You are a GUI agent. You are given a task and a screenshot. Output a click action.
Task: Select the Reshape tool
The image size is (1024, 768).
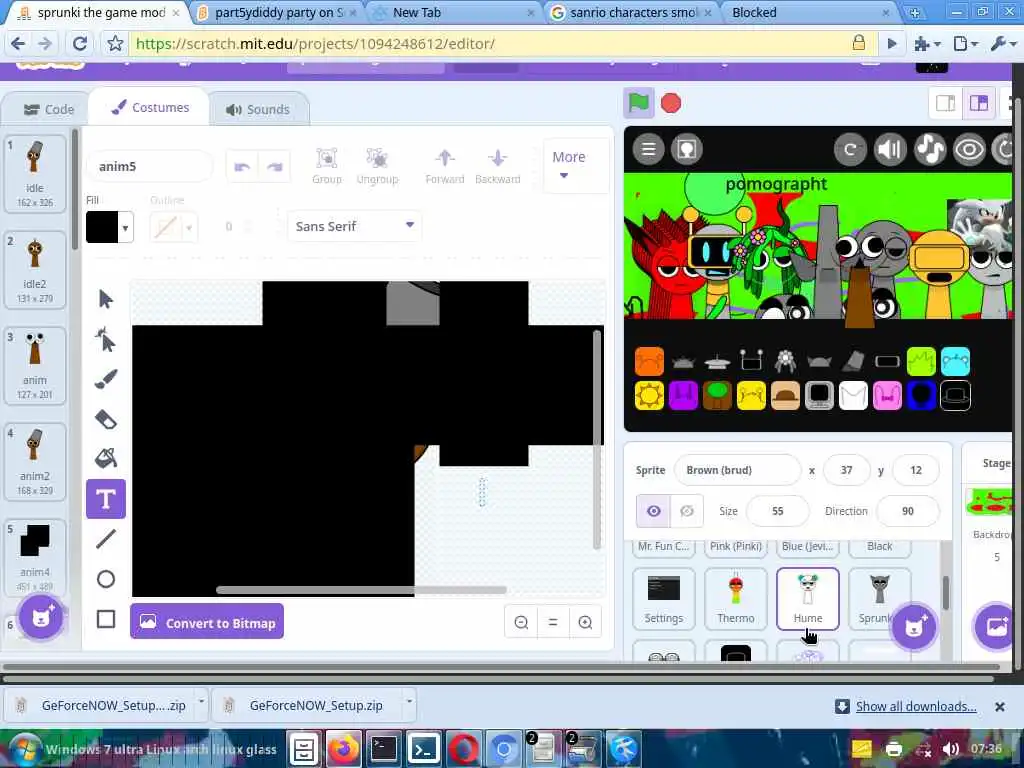point(105,340)
